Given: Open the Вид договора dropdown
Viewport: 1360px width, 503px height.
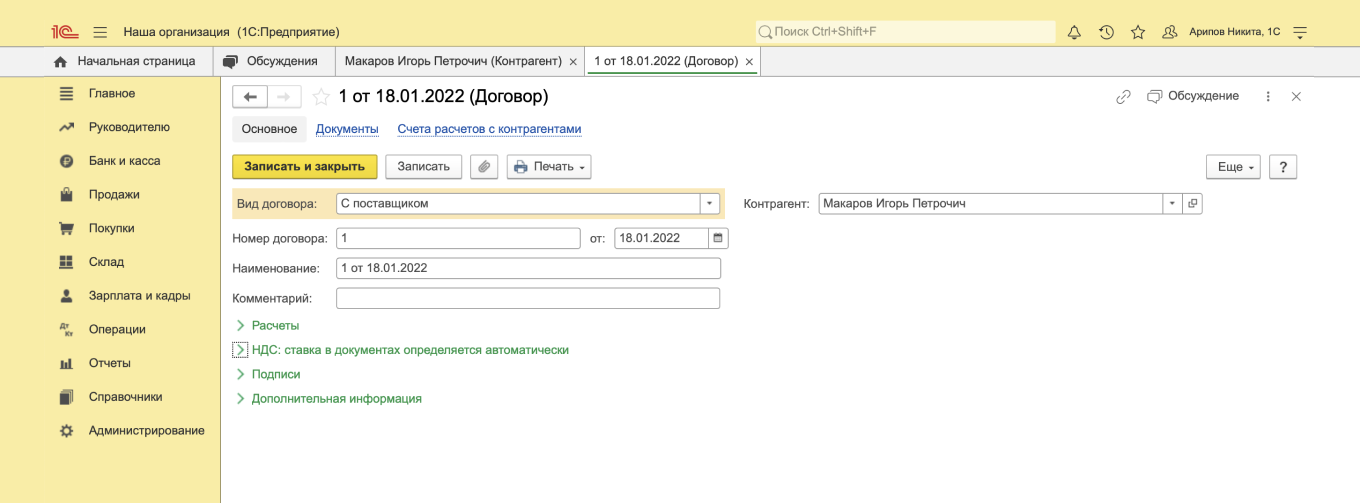Looking at the screenshot, I should coord(710,203).
